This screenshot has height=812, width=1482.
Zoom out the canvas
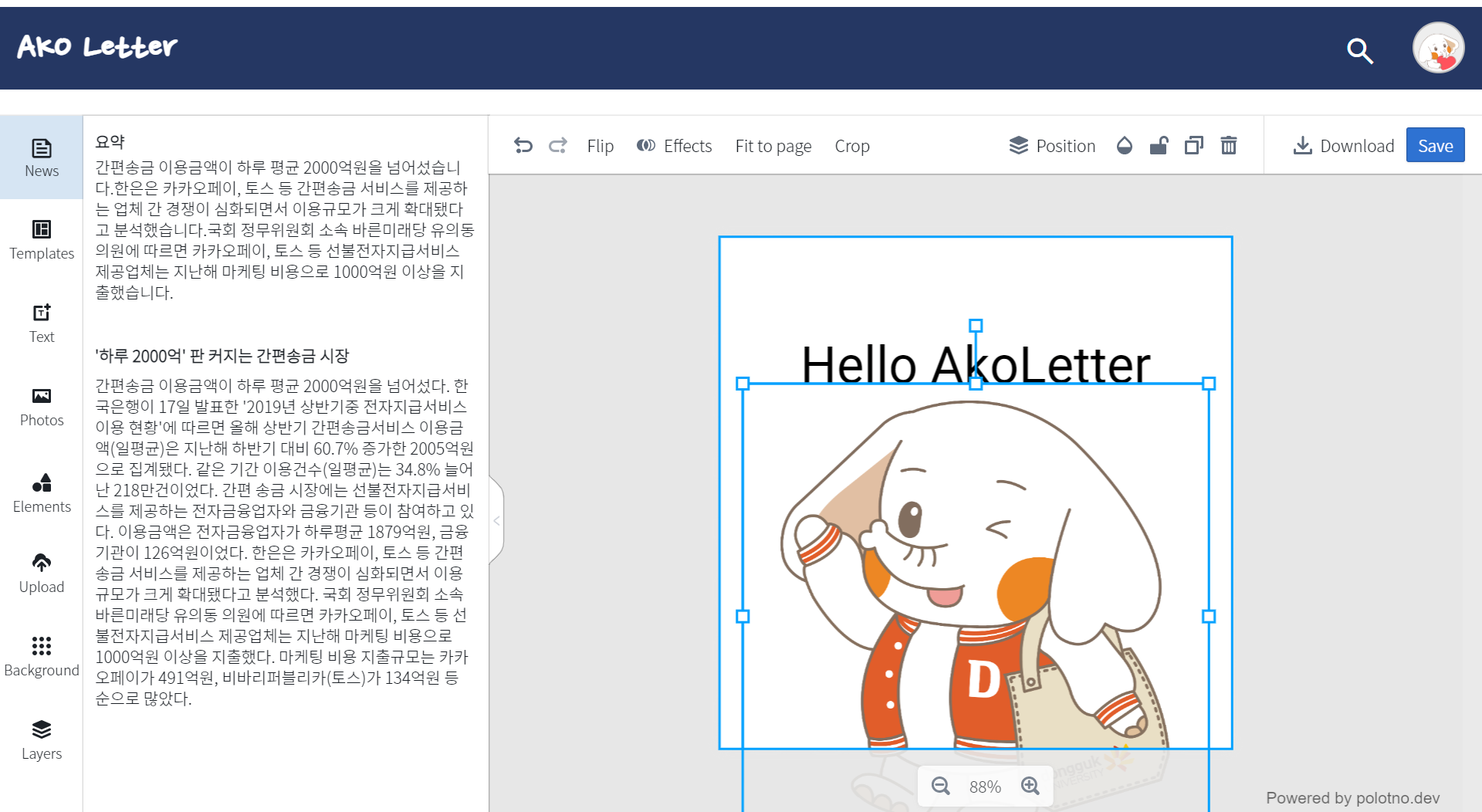(941, 786)
